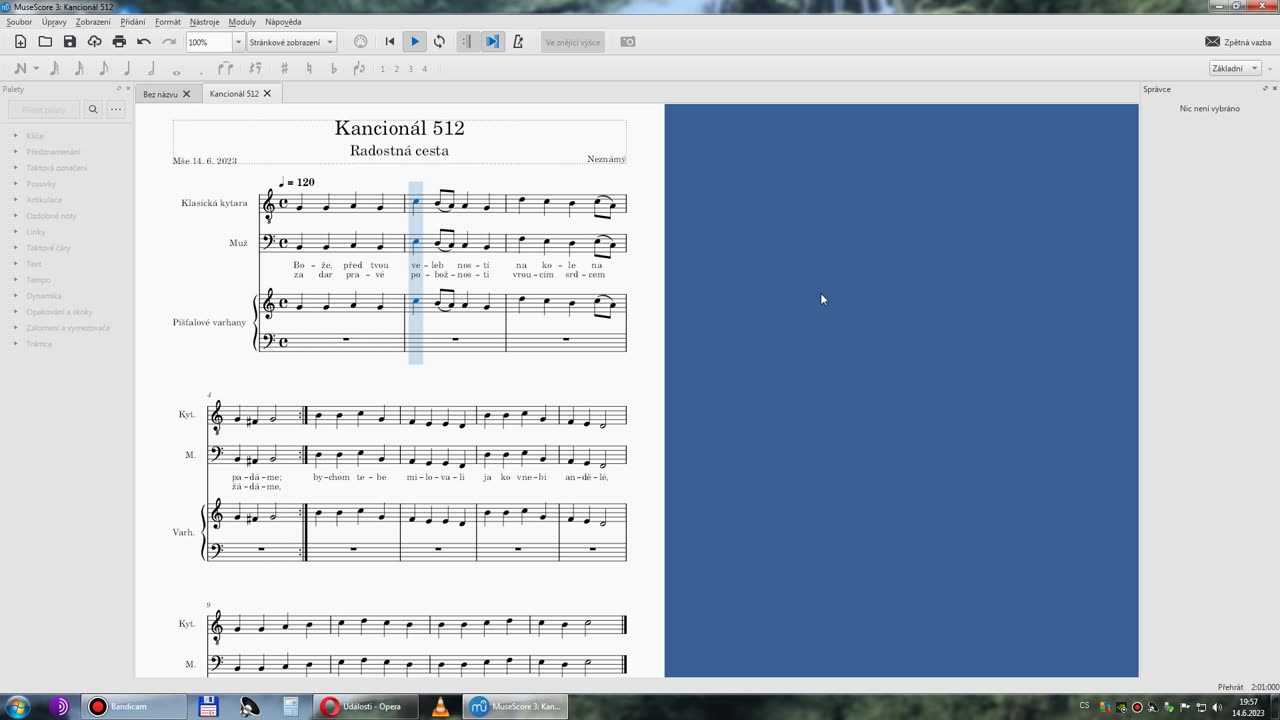Toggle the rest icon

[255, 69]
